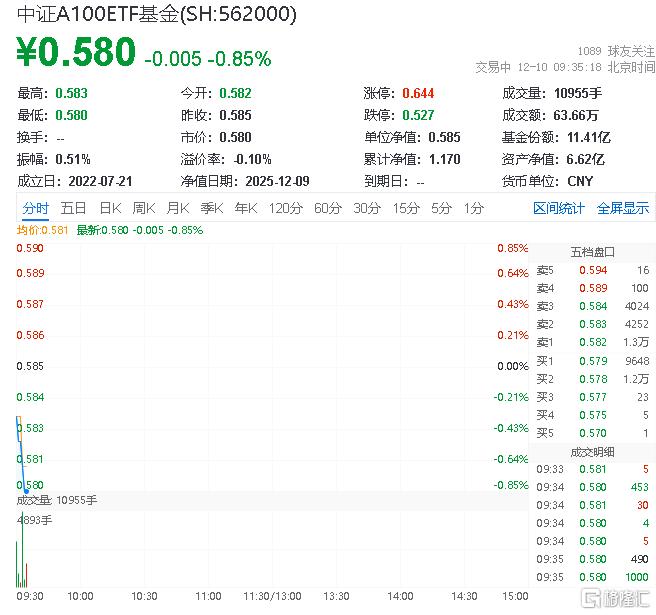Click the 成交量 value 10955手 in stats
656x615 pixels.
coord(578,93)
